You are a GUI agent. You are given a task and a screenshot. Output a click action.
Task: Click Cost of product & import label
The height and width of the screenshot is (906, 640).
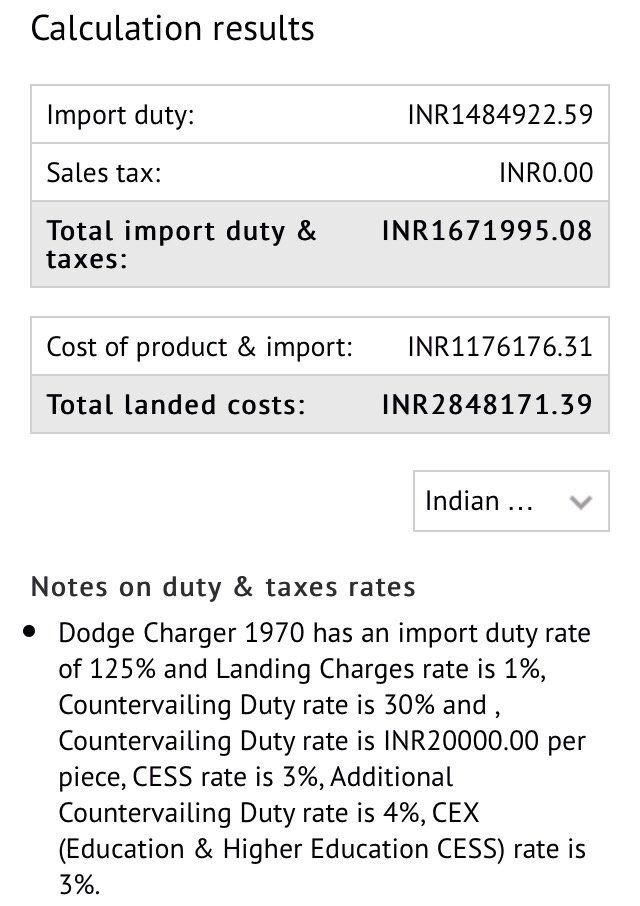click(x=199, y=347)
